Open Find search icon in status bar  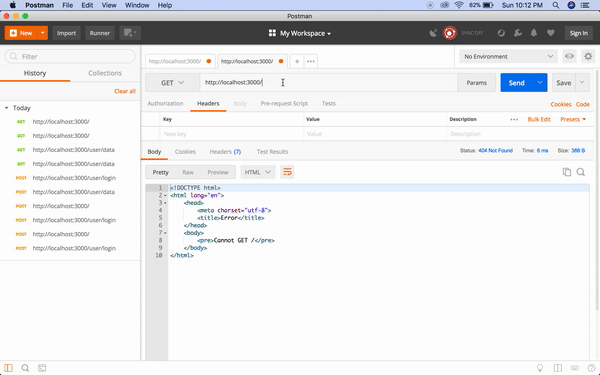(25, 368)
